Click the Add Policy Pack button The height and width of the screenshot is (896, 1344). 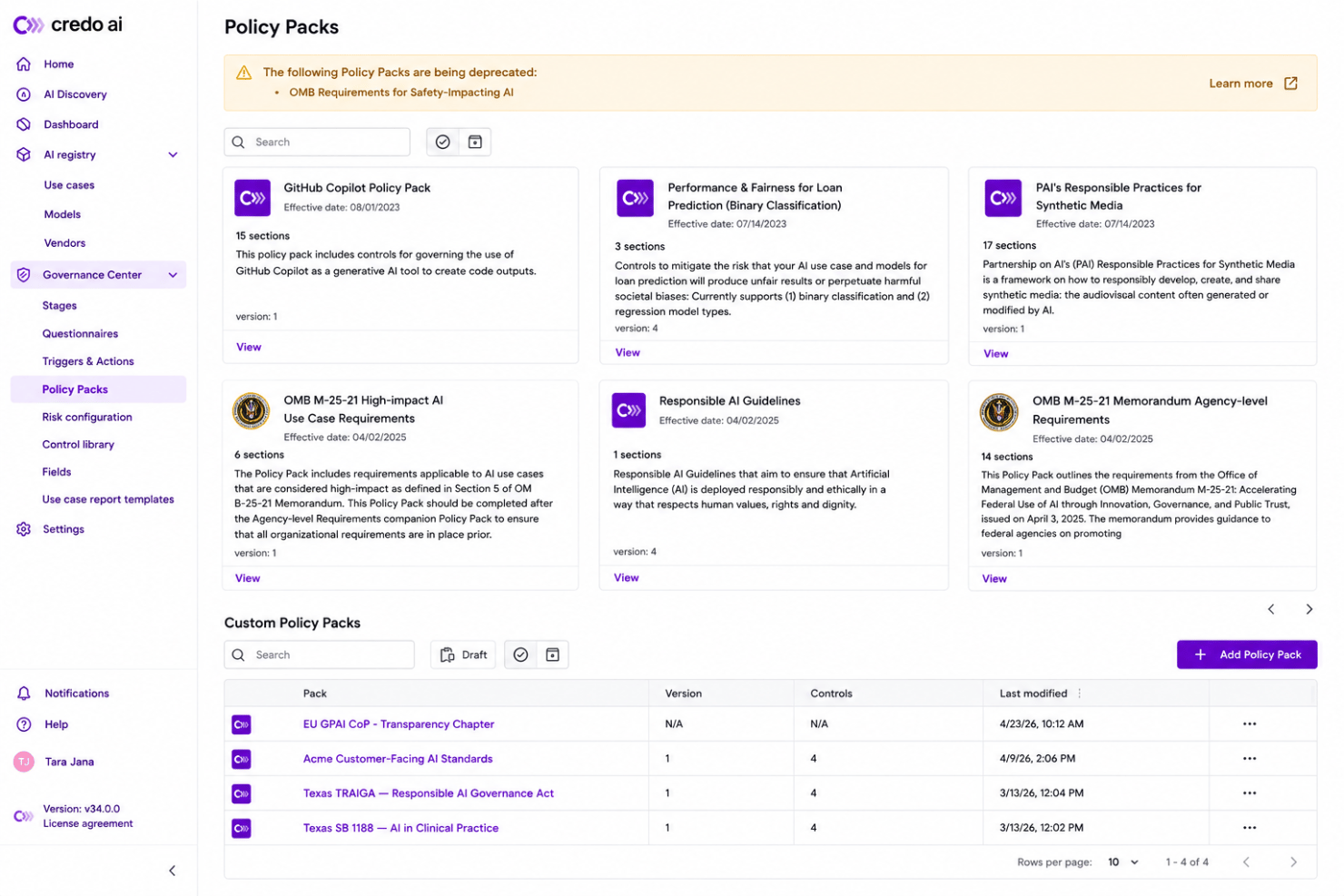(x=1247, y=655)
